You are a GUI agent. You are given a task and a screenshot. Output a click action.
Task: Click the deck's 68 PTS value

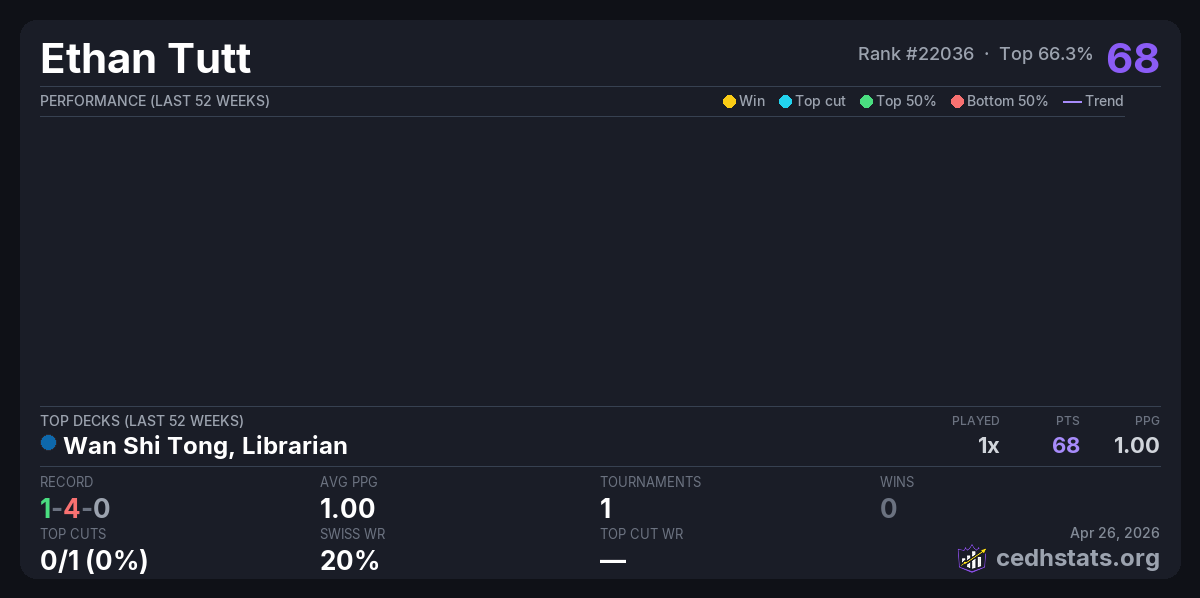click(x=1065, y=446)
